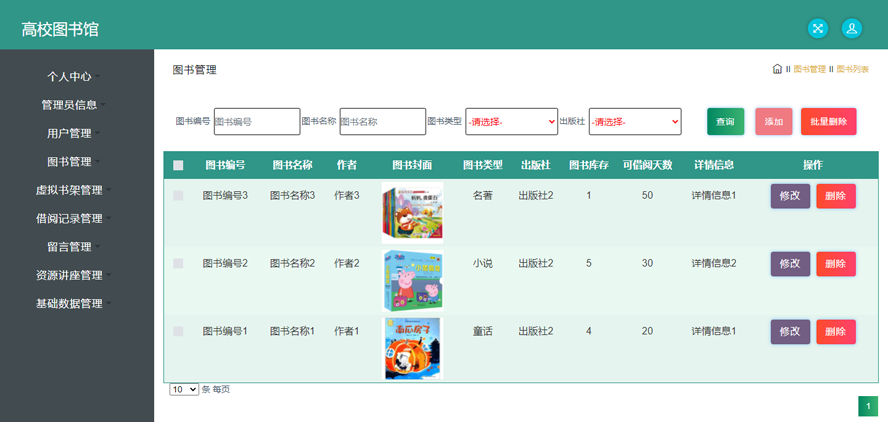Click the 图书列表 breadcrumb link
This screenshot has height=422, width=888.
tap(852, 69)
